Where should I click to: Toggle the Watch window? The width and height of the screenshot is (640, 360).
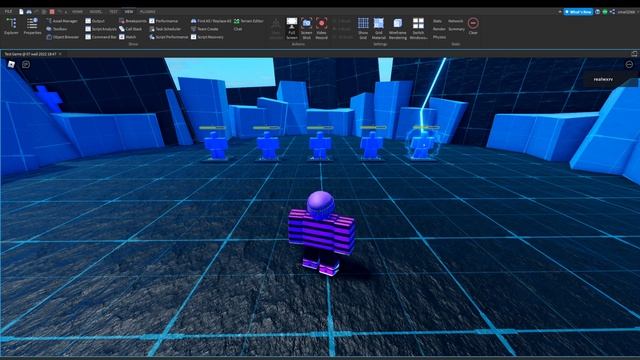pos(127,37)
